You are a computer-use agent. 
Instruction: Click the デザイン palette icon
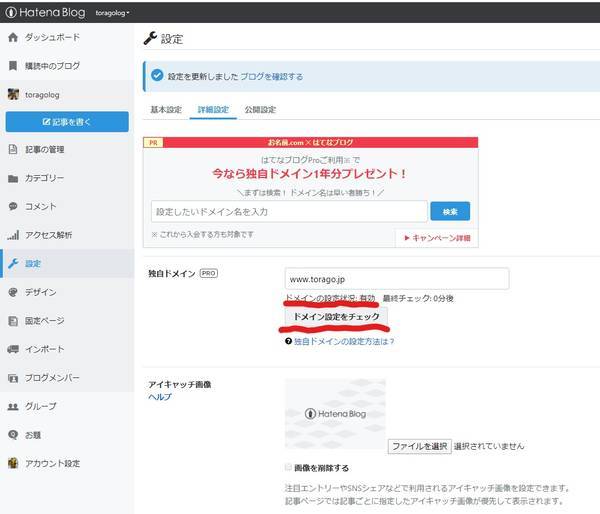tap(13, 292)
